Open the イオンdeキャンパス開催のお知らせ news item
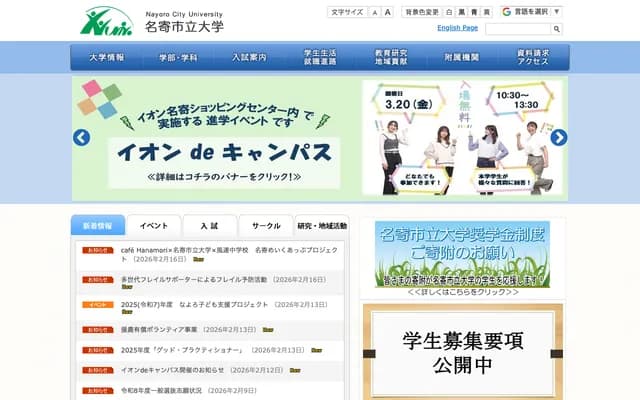 [x=173, y=370]
